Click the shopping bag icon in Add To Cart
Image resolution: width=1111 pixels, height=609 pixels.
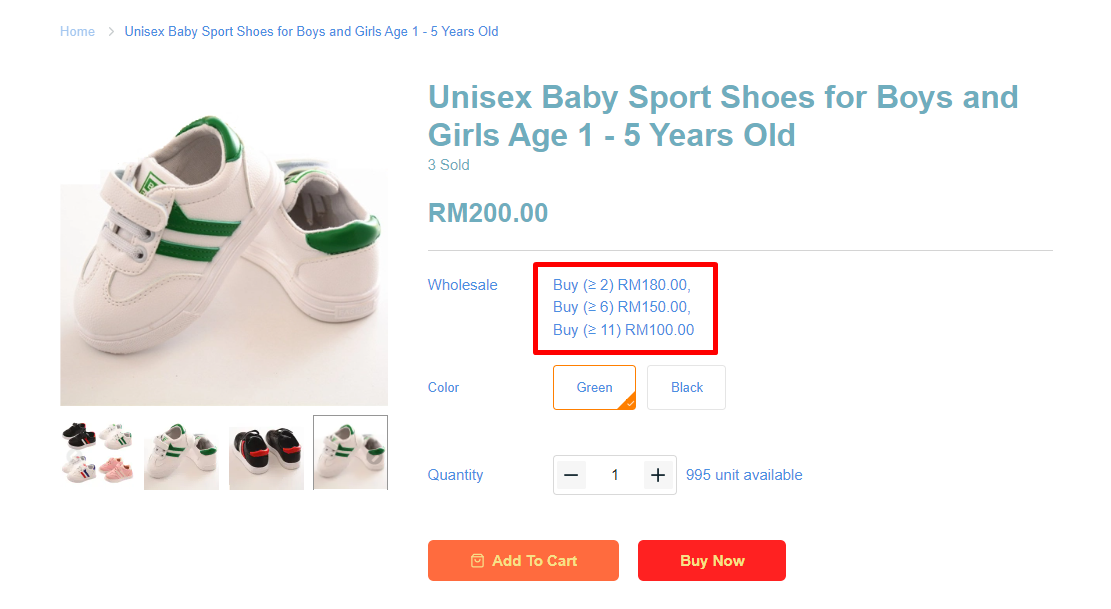(477, 561)
